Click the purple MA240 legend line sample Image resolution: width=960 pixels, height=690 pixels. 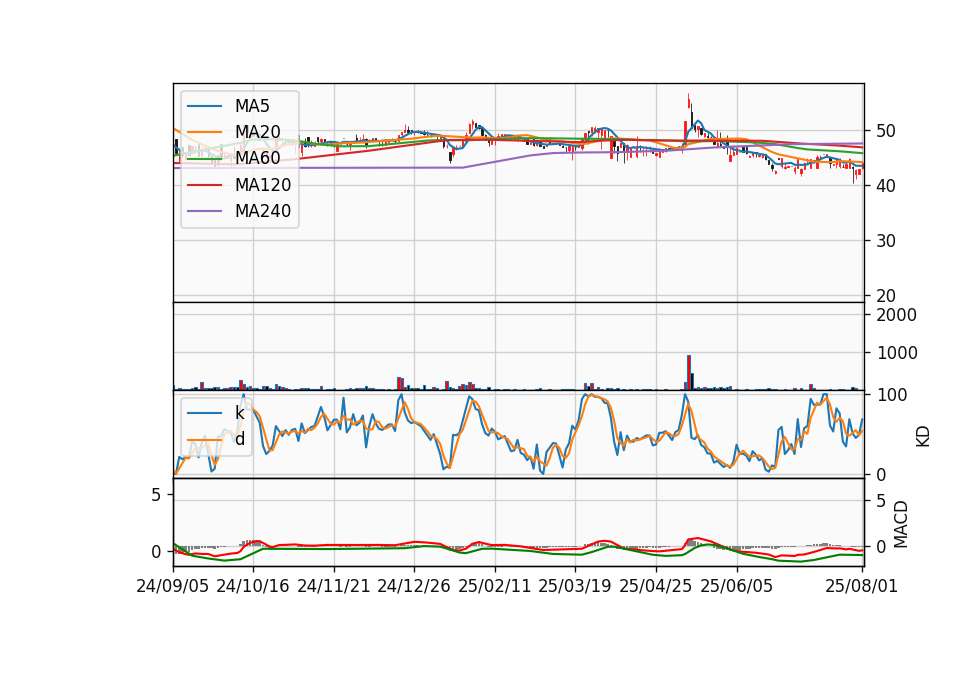pyautogui.click(x=204, y=211)
